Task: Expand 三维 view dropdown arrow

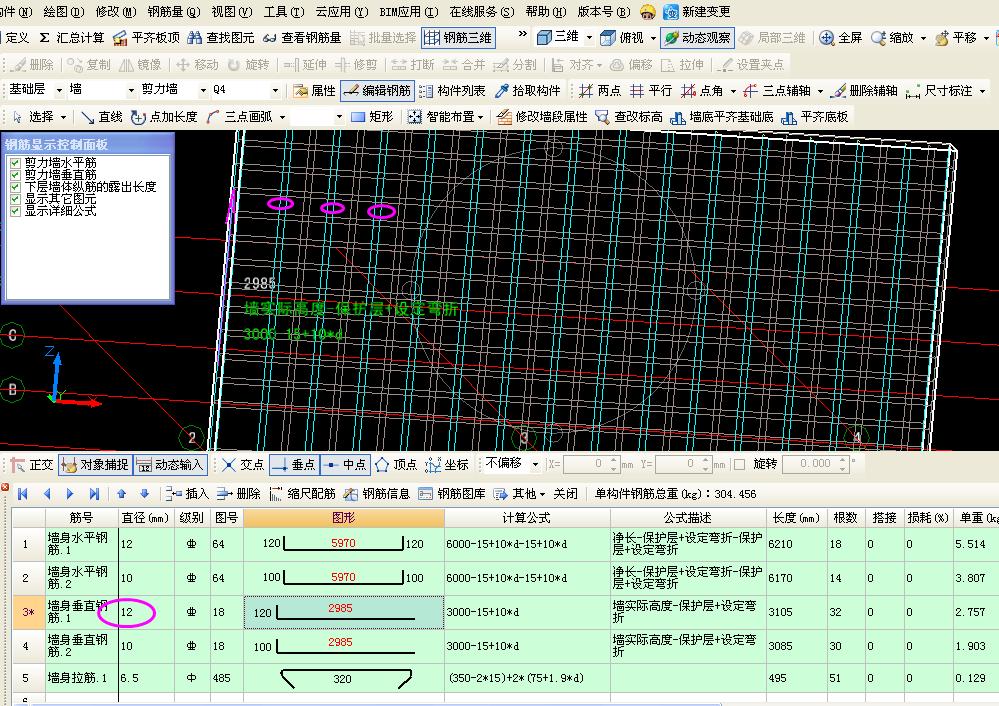Action: click(x=589, y=38)
